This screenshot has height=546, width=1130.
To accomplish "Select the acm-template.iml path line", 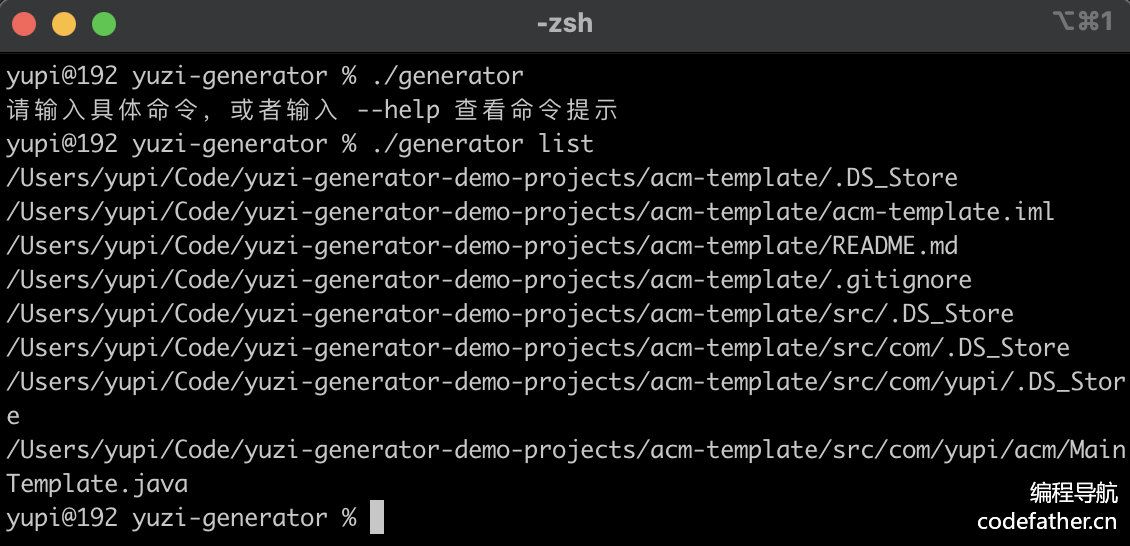I will (530, 212).
